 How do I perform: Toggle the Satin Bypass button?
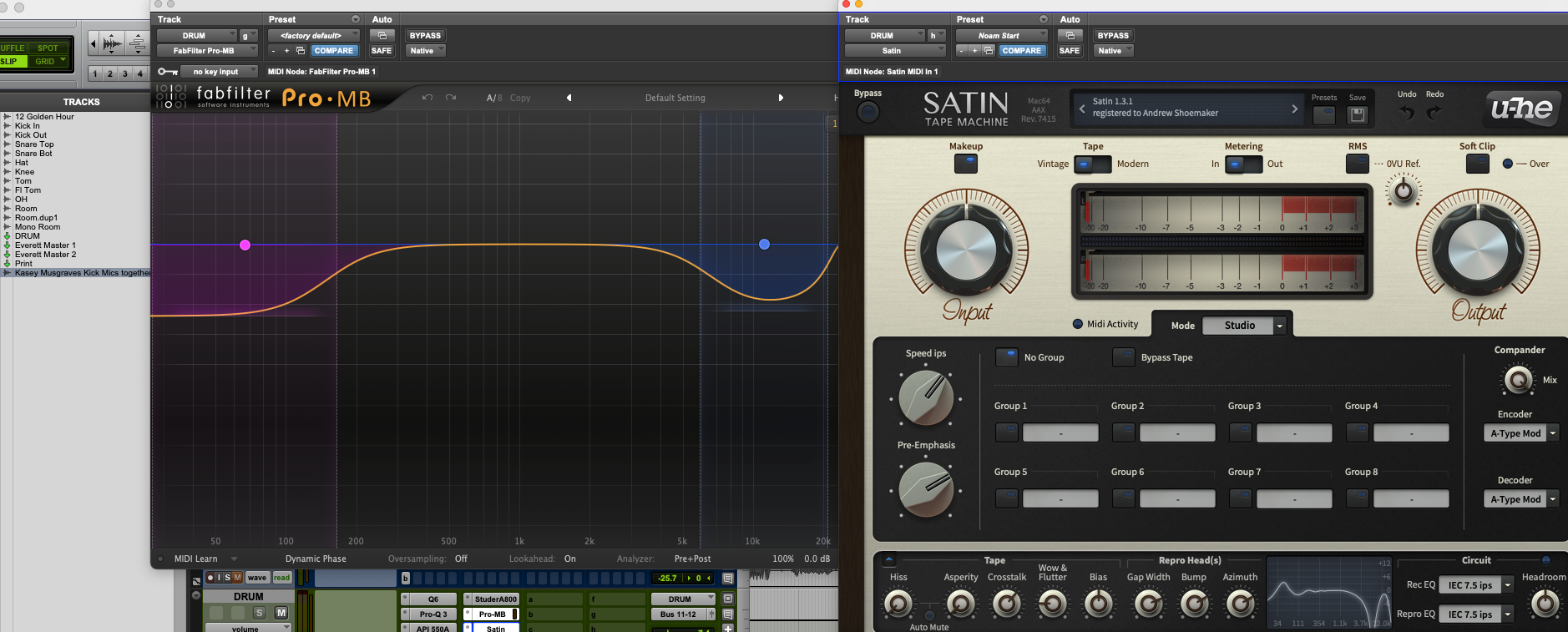868,112
